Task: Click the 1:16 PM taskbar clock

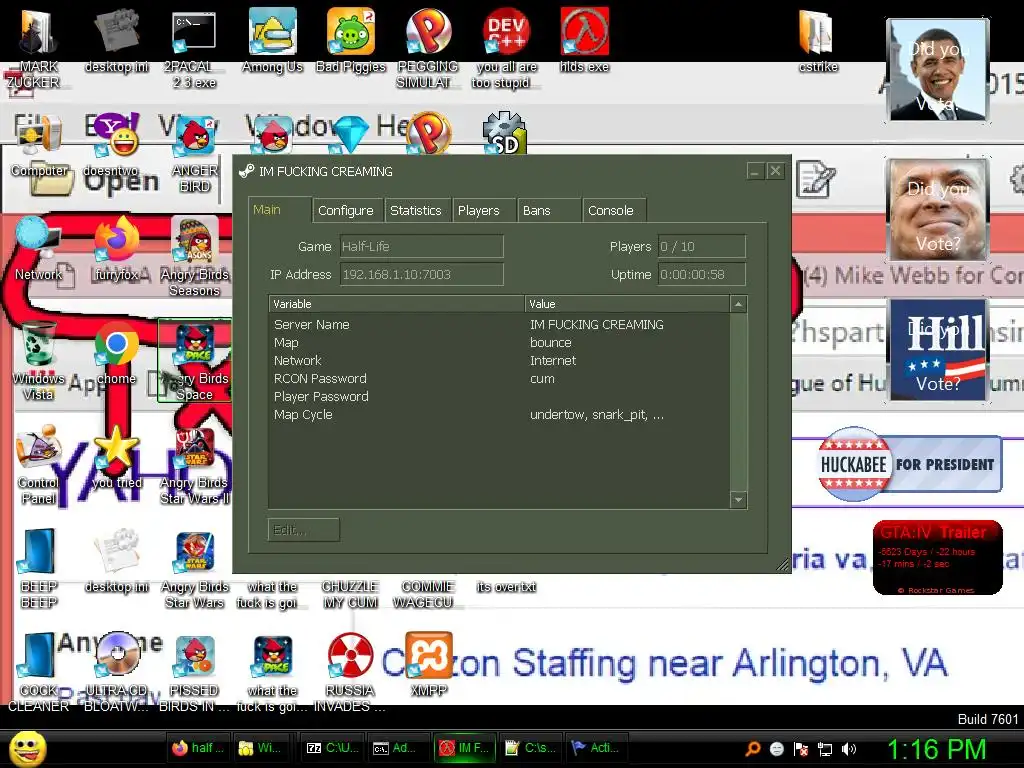Action: (x=936, y=749)
